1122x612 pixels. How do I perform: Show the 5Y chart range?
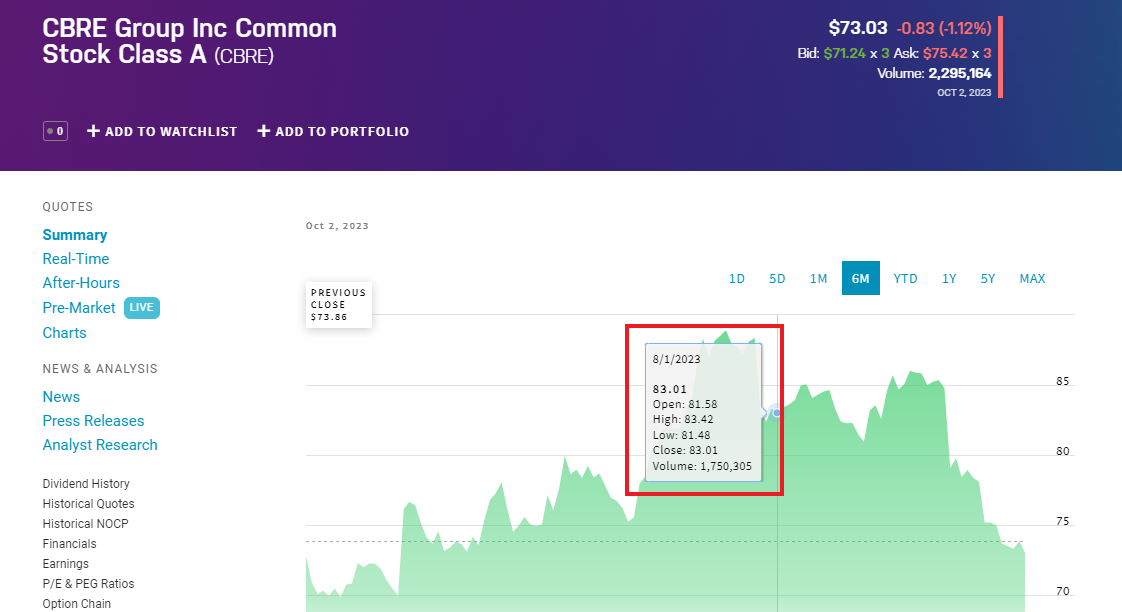[x=988, y=278]
